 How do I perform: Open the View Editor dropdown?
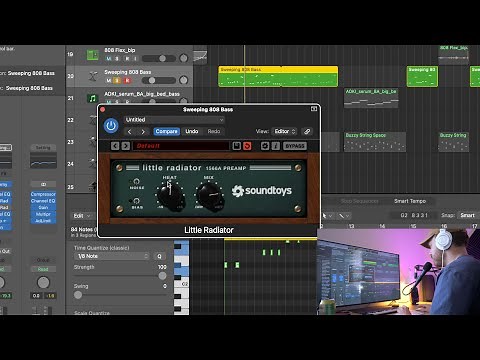[284, 131]
